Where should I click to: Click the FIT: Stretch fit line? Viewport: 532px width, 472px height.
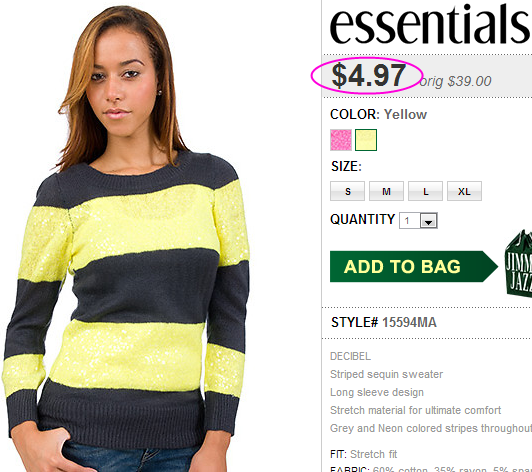click(x=364, y=454)
